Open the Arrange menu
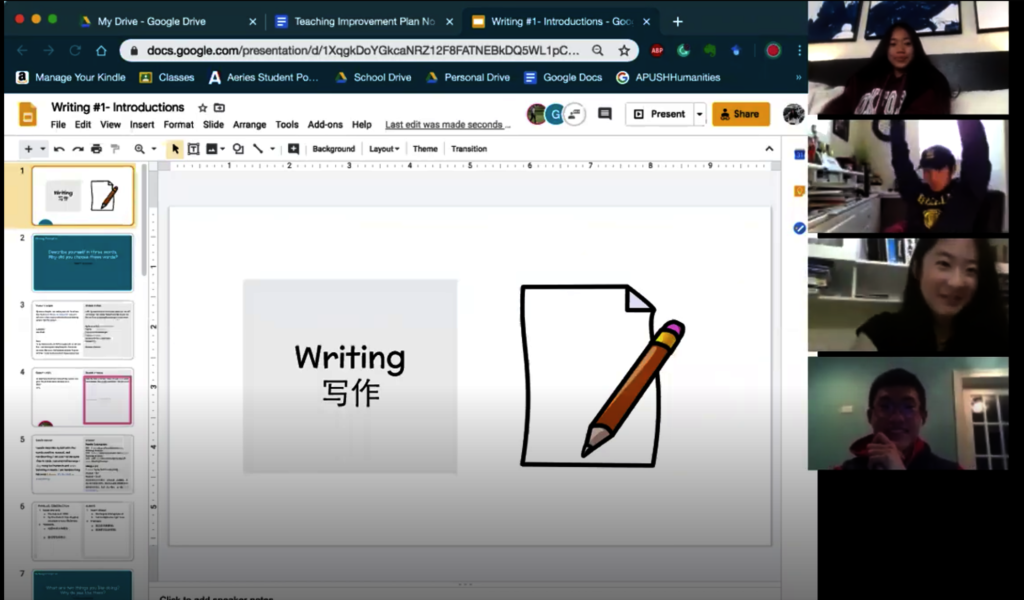Viewport: 1024px width, 600px height. [249, 125]
